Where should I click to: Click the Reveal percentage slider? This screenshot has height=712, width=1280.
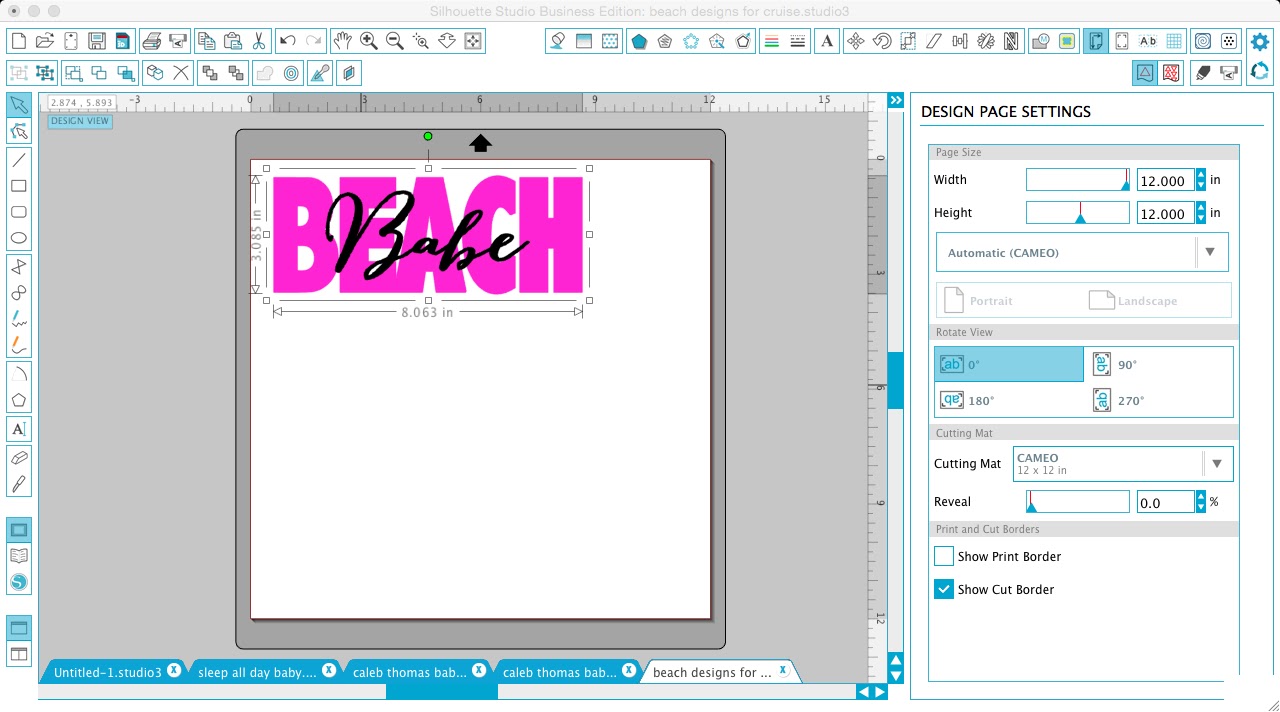pyautogui.click(x=1077, y=501)
